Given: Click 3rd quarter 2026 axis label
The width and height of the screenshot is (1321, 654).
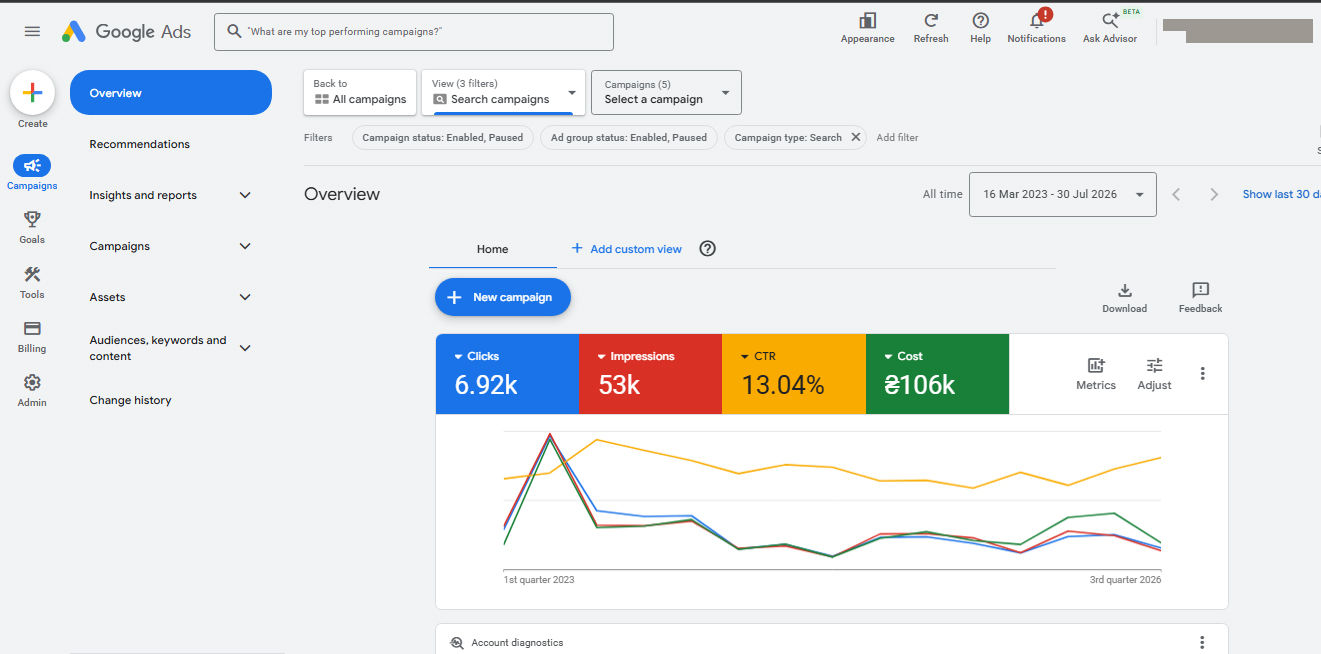Looking at the screenshot, I should tap(1126, 580).
